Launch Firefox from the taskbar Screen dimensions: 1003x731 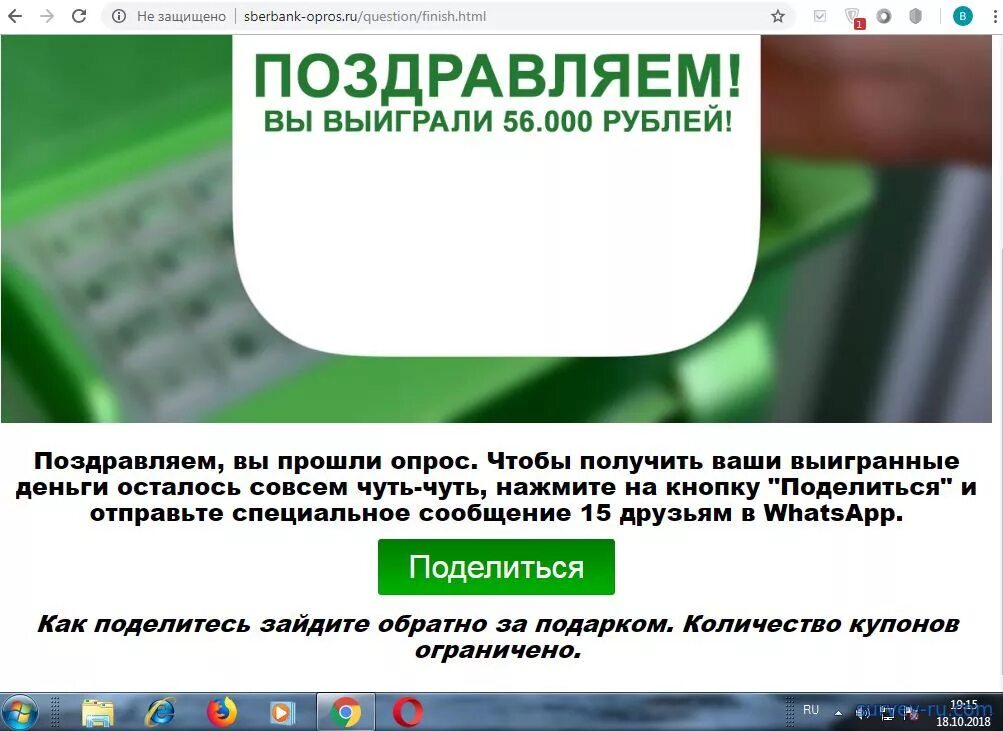tap(221, 712)
